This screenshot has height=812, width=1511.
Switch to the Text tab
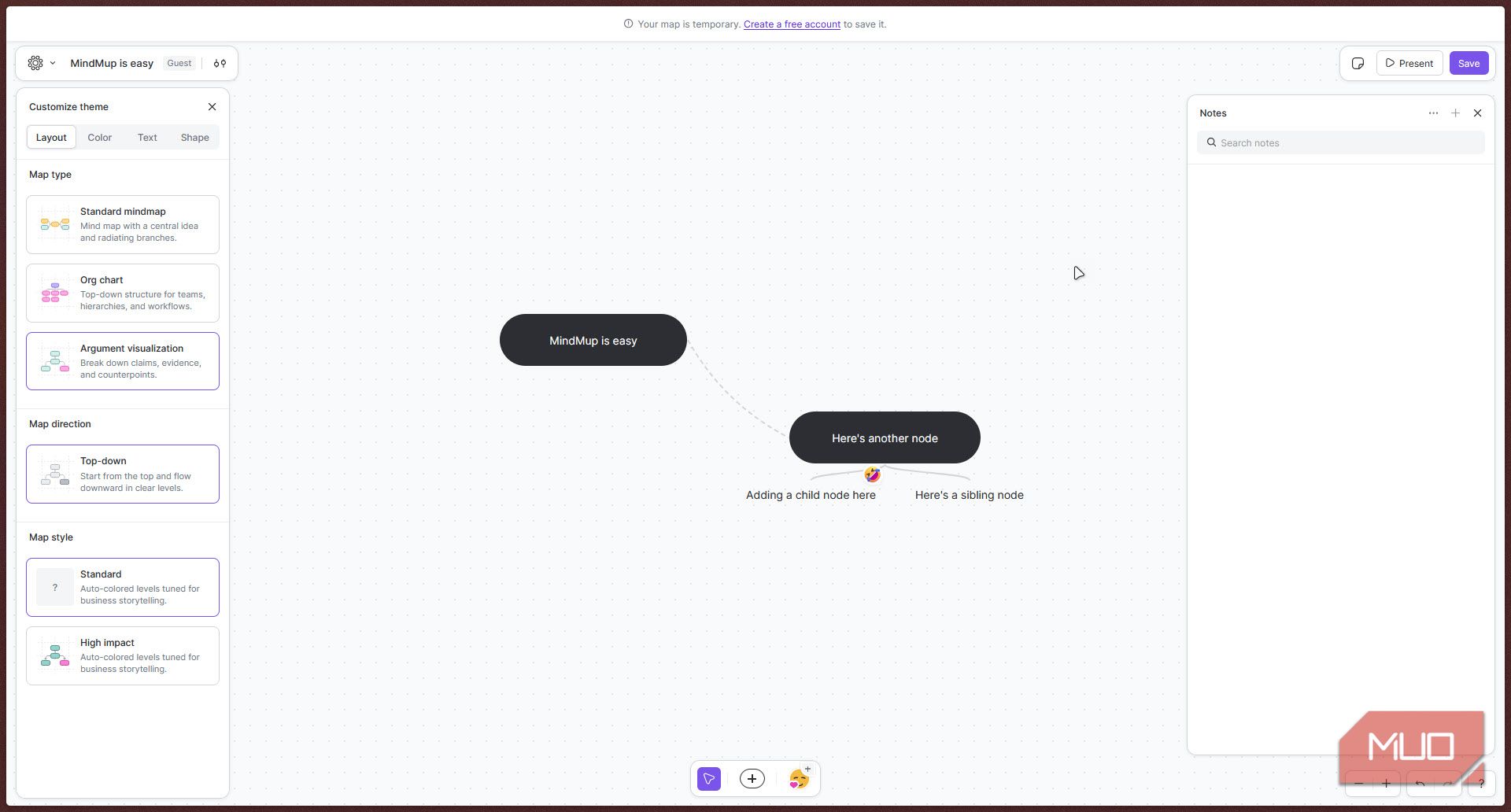147,137
